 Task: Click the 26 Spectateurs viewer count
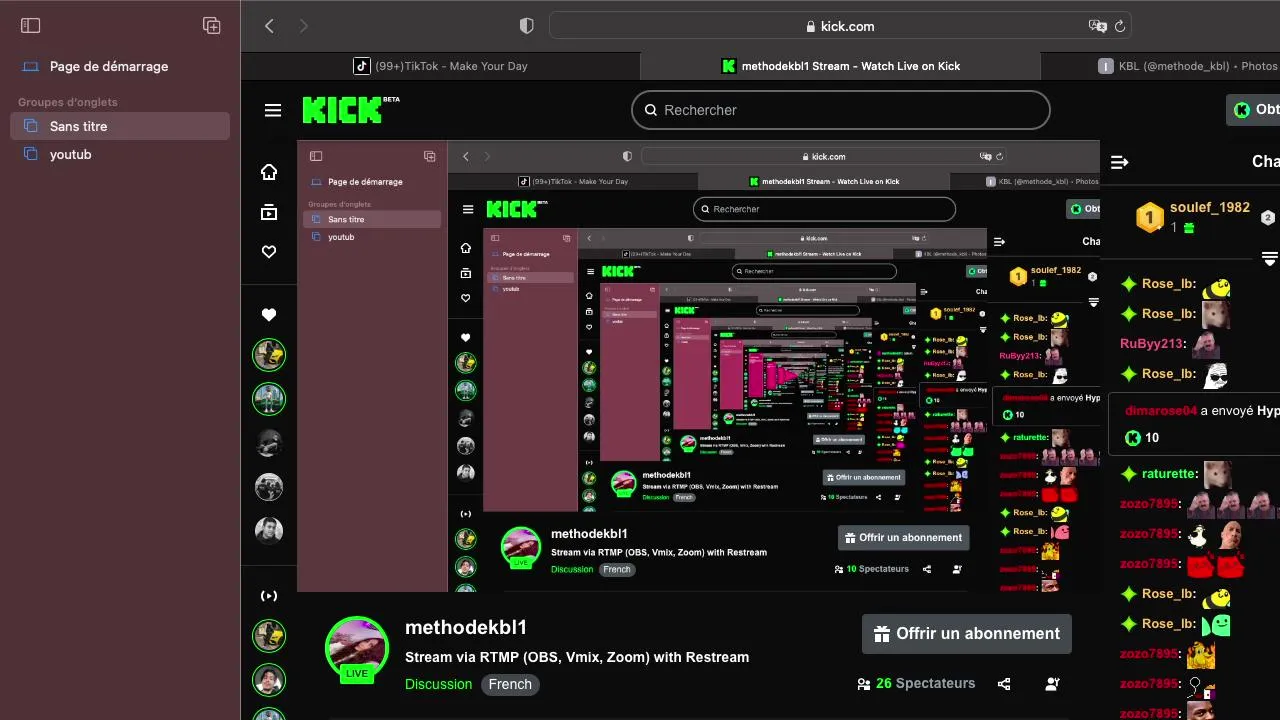click(x=916, y=683)
